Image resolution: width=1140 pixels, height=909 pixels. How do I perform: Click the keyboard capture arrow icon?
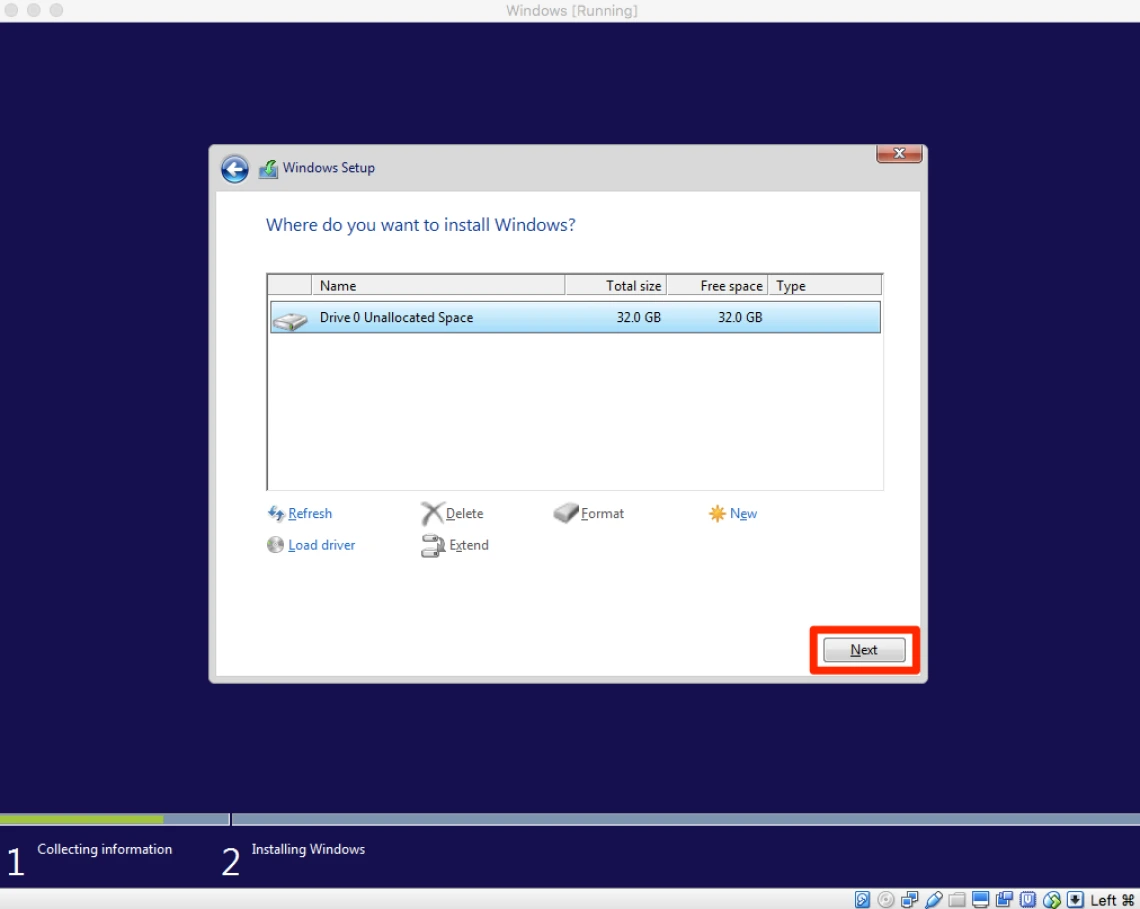click(1075, 900)
